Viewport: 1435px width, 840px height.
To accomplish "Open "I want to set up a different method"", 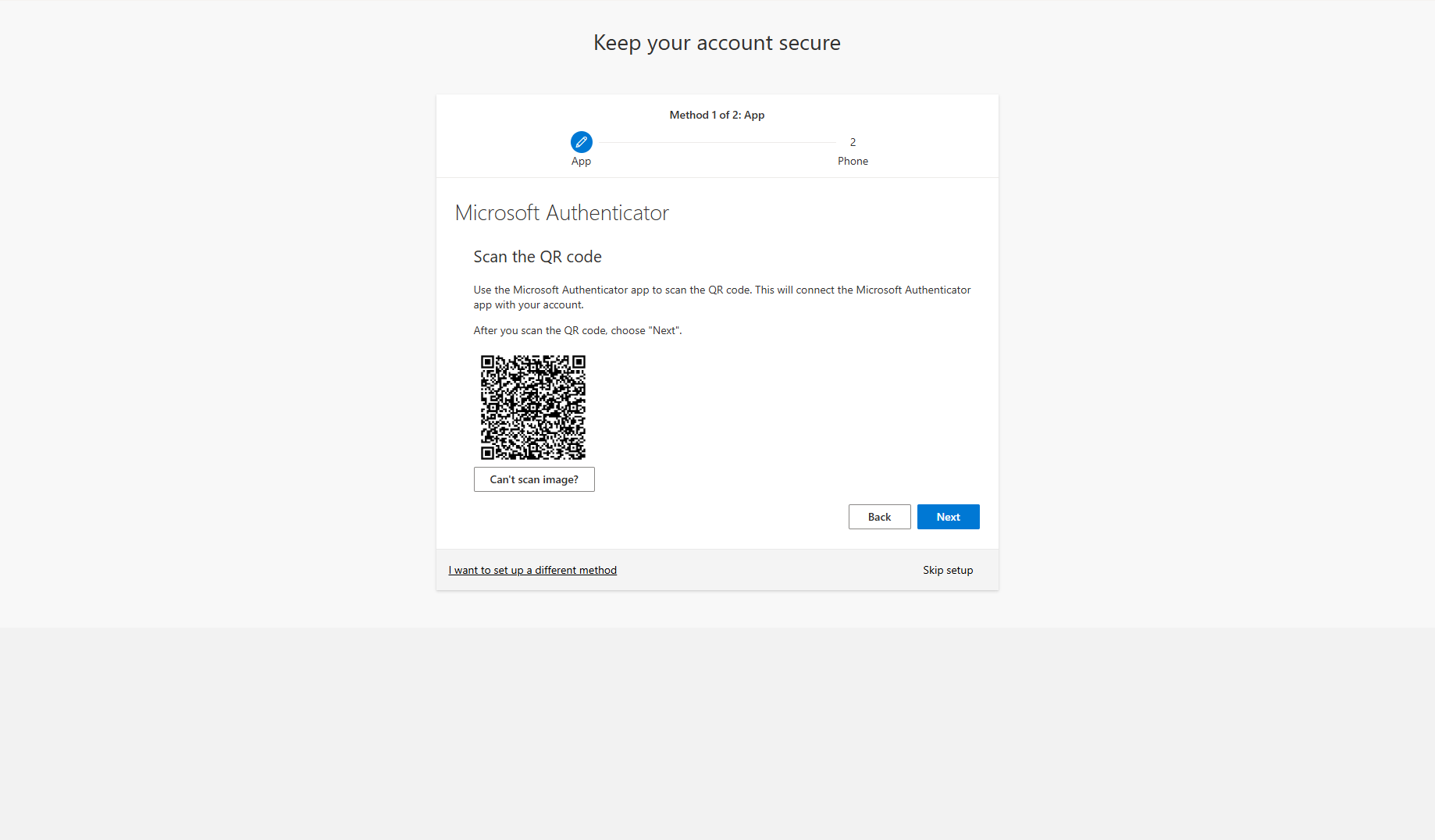I will (532, 570).
